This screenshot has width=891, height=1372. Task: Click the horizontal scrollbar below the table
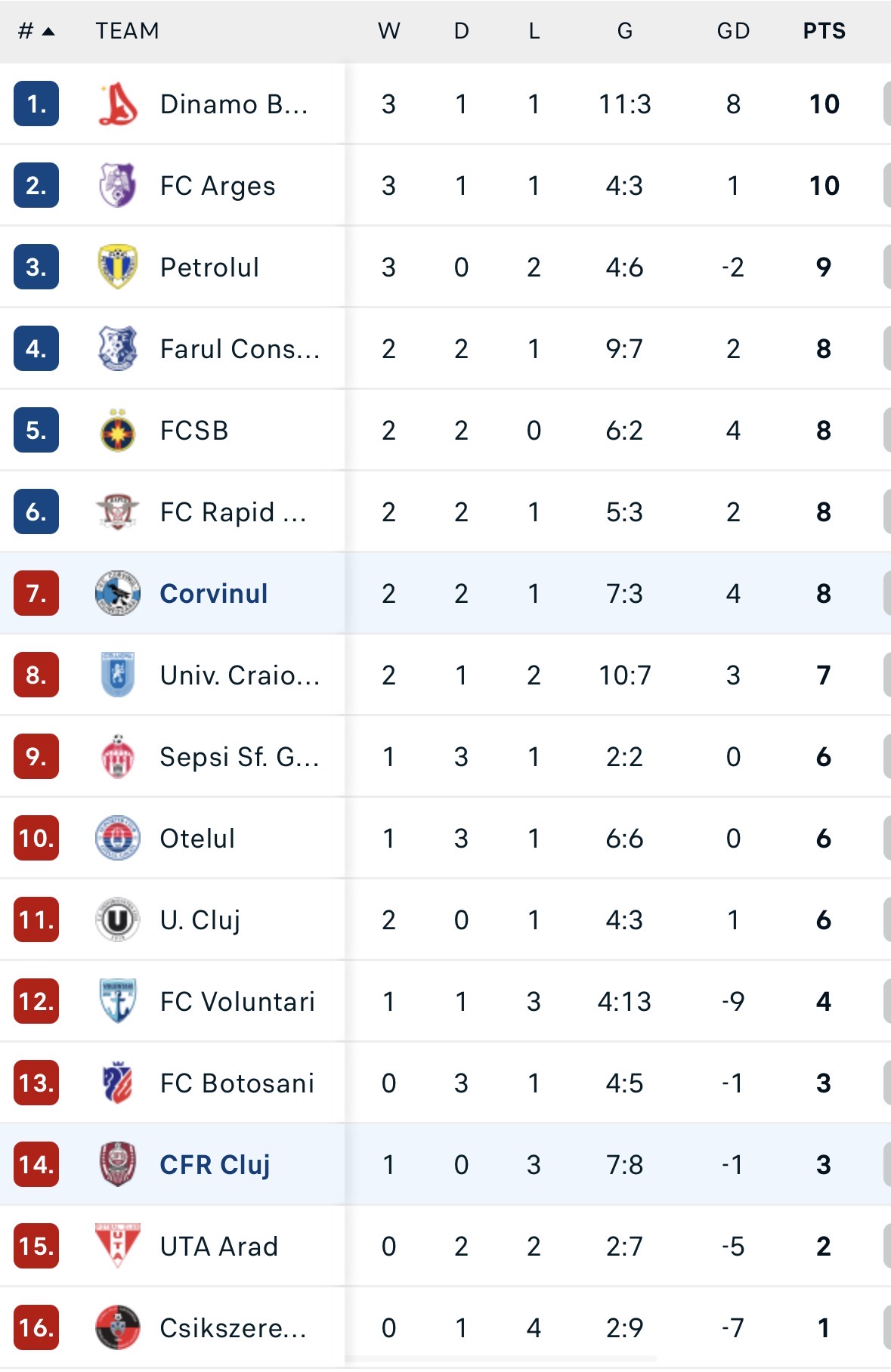click(502, 1359)
